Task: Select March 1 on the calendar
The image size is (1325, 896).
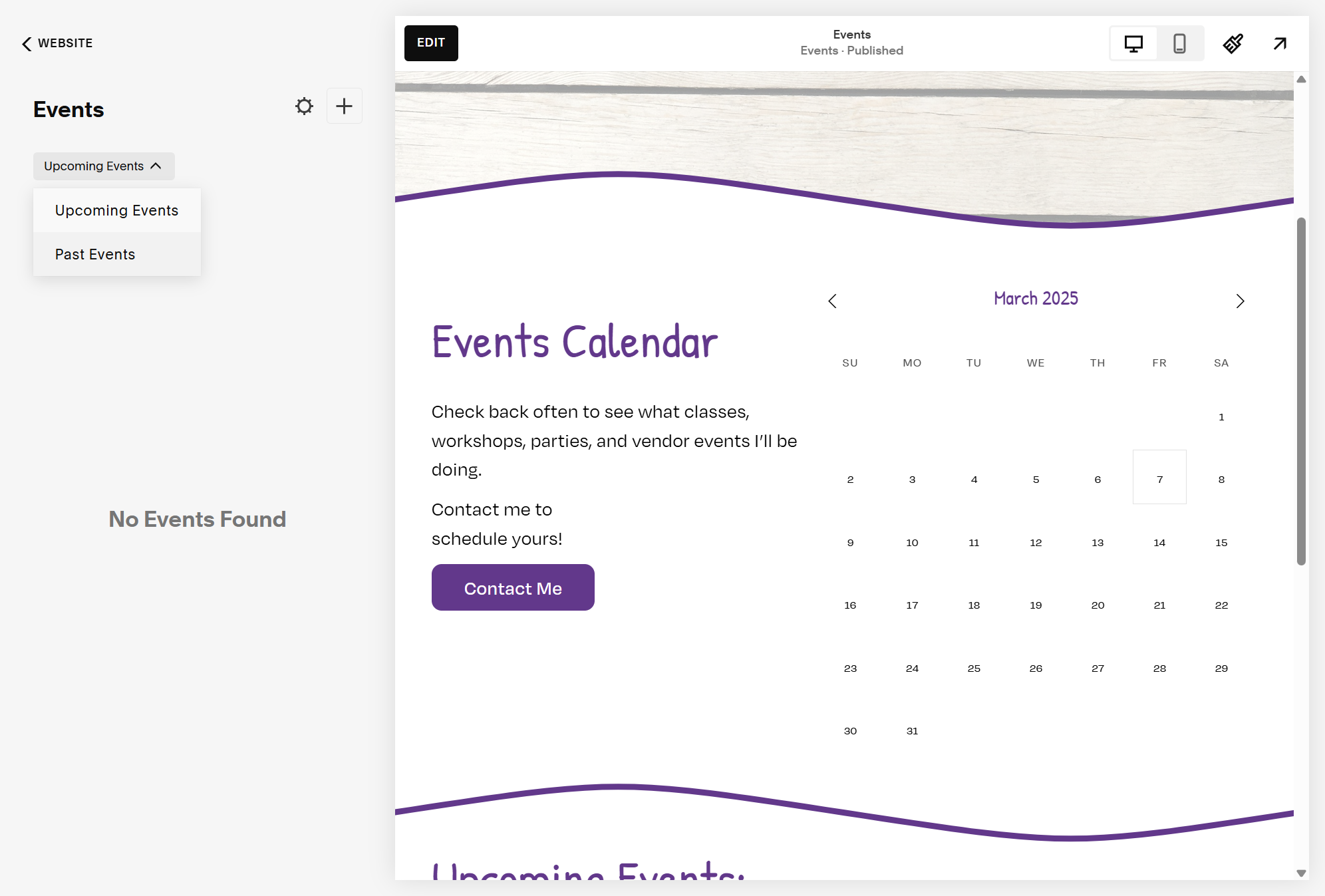Action: [1221, 417]
